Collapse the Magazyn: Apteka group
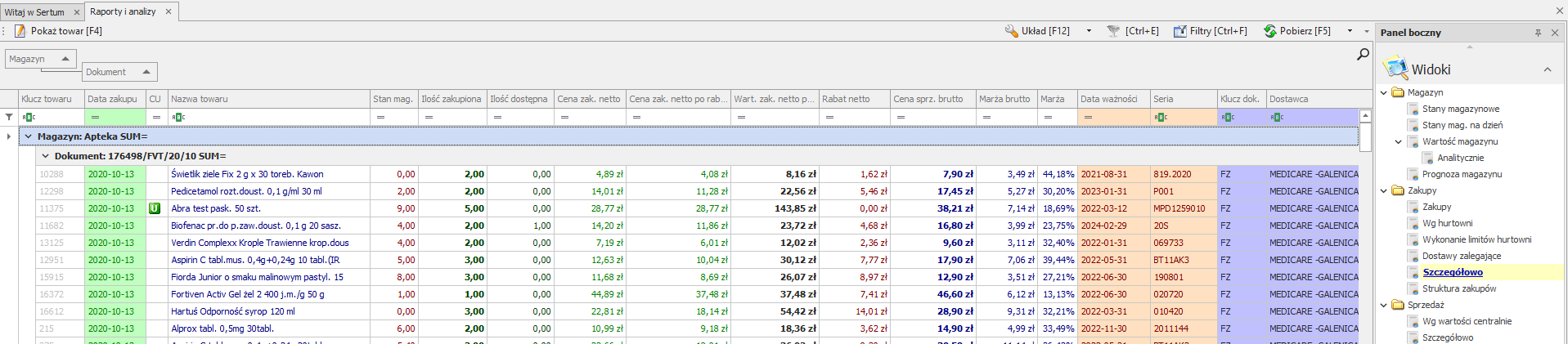 point(29,136)
